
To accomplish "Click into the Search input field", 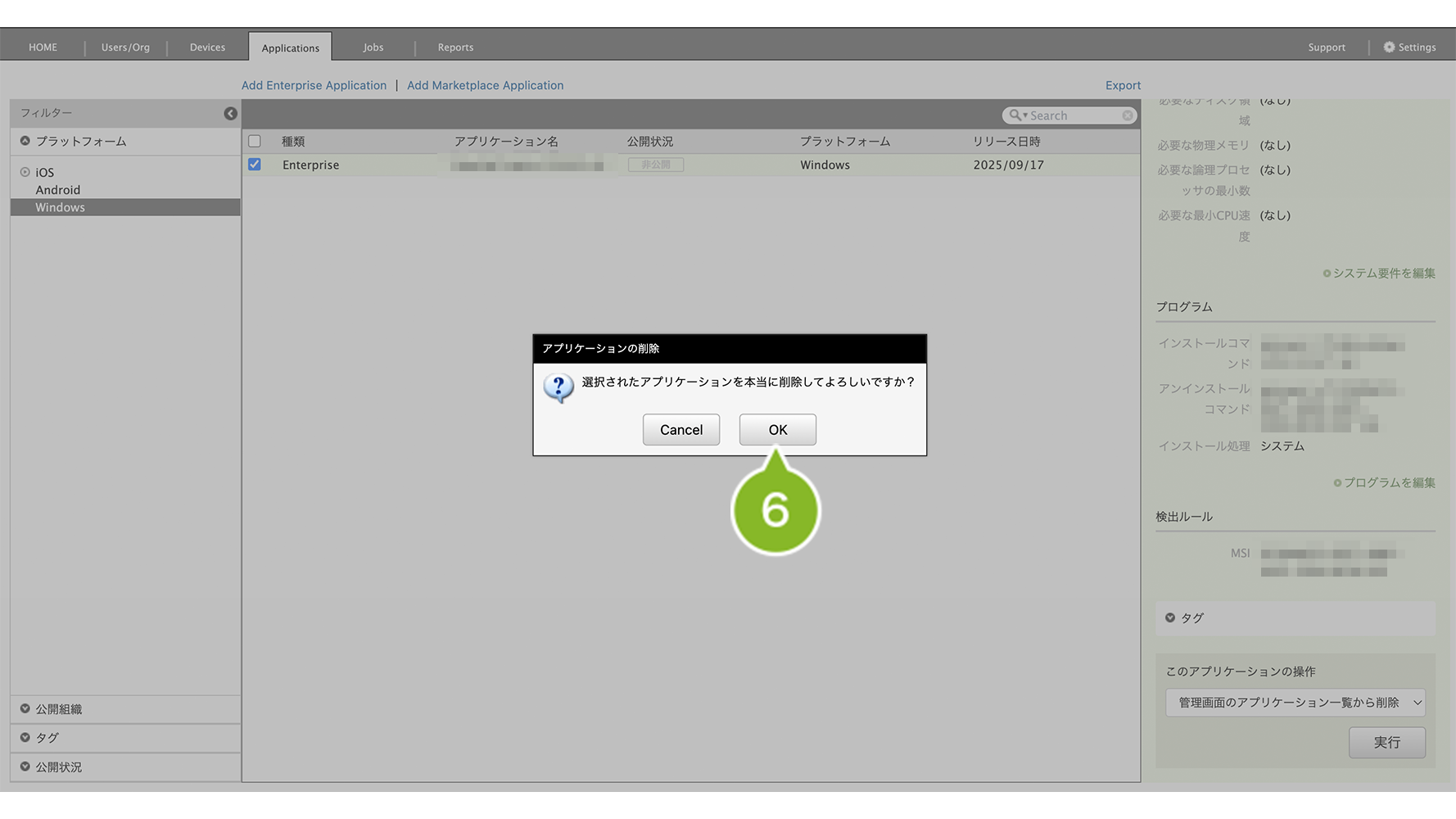I will tap(1073, 115).
